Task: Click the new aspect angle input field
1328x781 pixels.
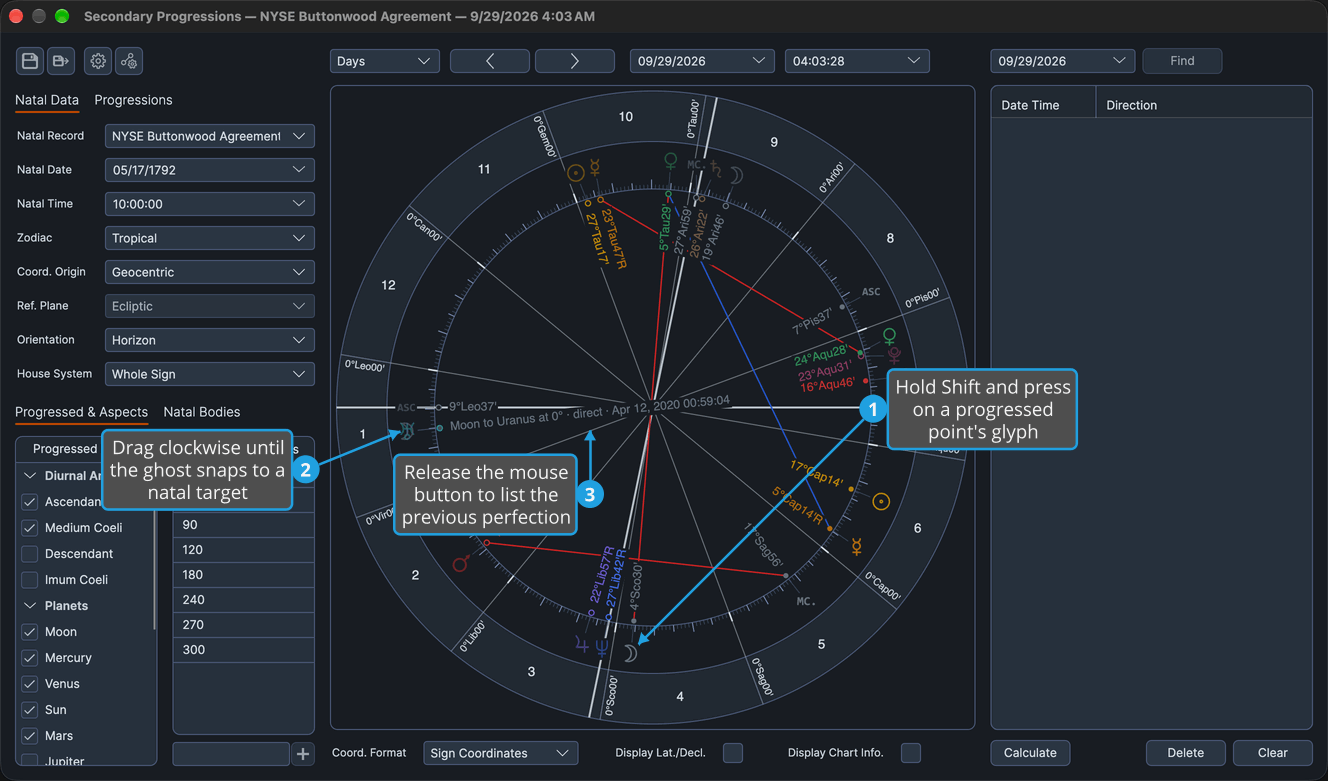Action: click(231, 753)
